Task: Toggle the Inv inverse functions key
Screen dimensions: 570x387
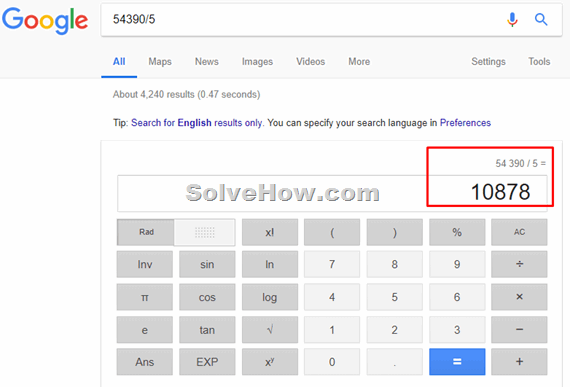Action: (145, 264)
